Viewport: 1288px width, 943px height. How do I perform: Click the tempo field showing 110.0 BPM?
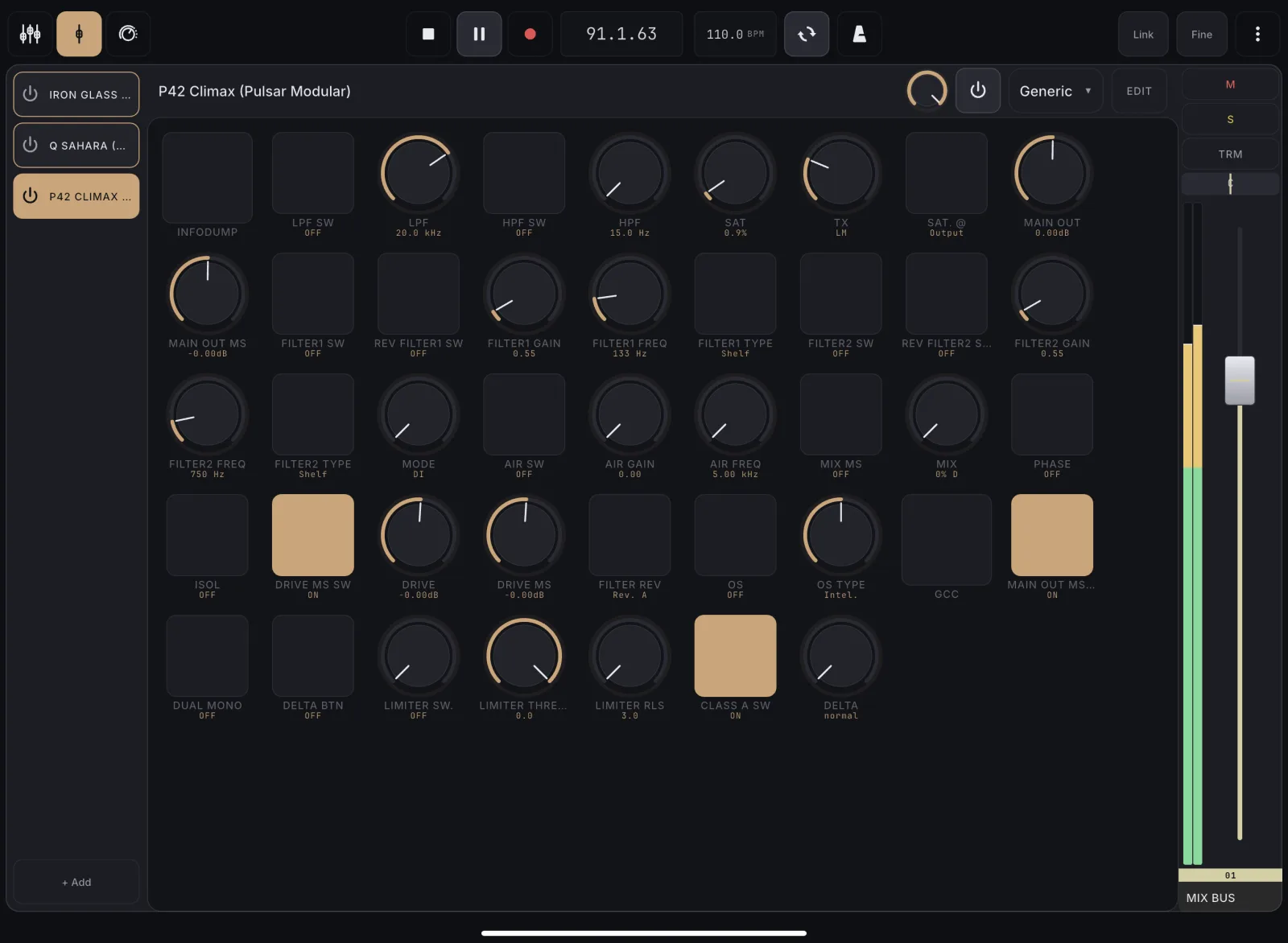pos(735,34)
